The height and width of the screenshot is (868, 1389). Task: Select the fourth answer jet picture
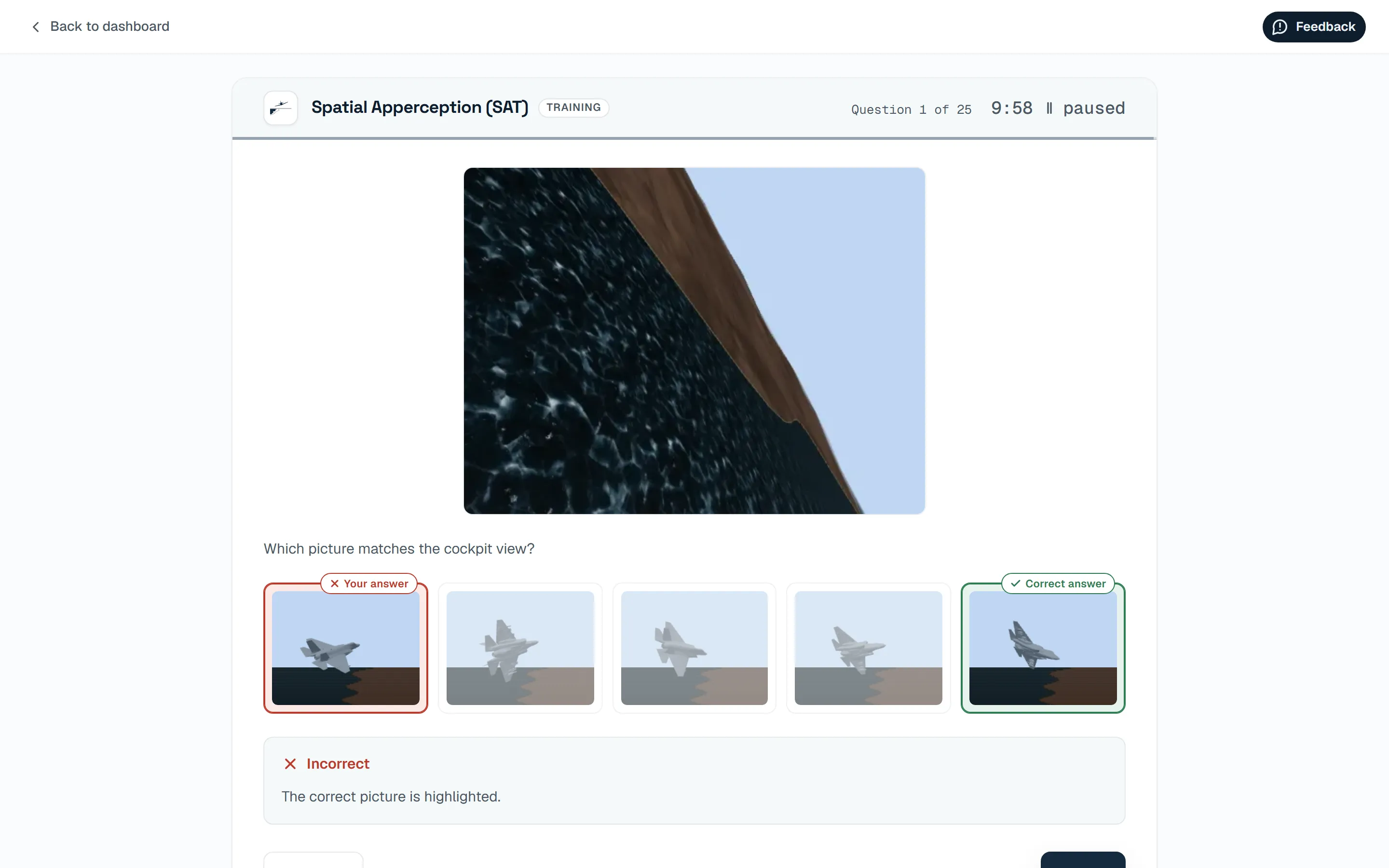(868, 648)
